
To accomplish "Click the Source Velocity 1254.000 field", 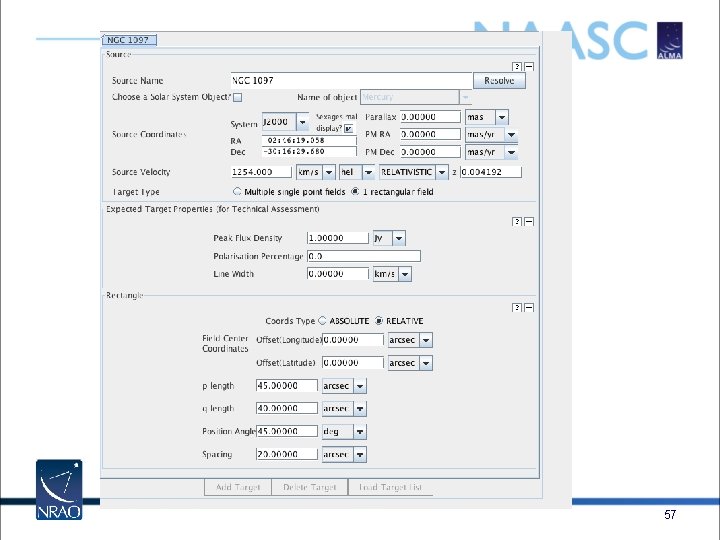I will (x=261, y=172).
